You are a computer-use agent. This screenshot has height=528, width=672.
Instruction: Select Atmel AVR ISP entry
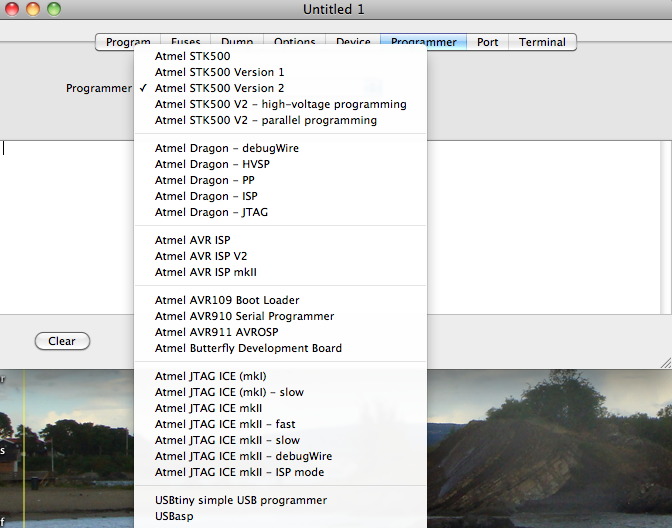coord(281,240)
